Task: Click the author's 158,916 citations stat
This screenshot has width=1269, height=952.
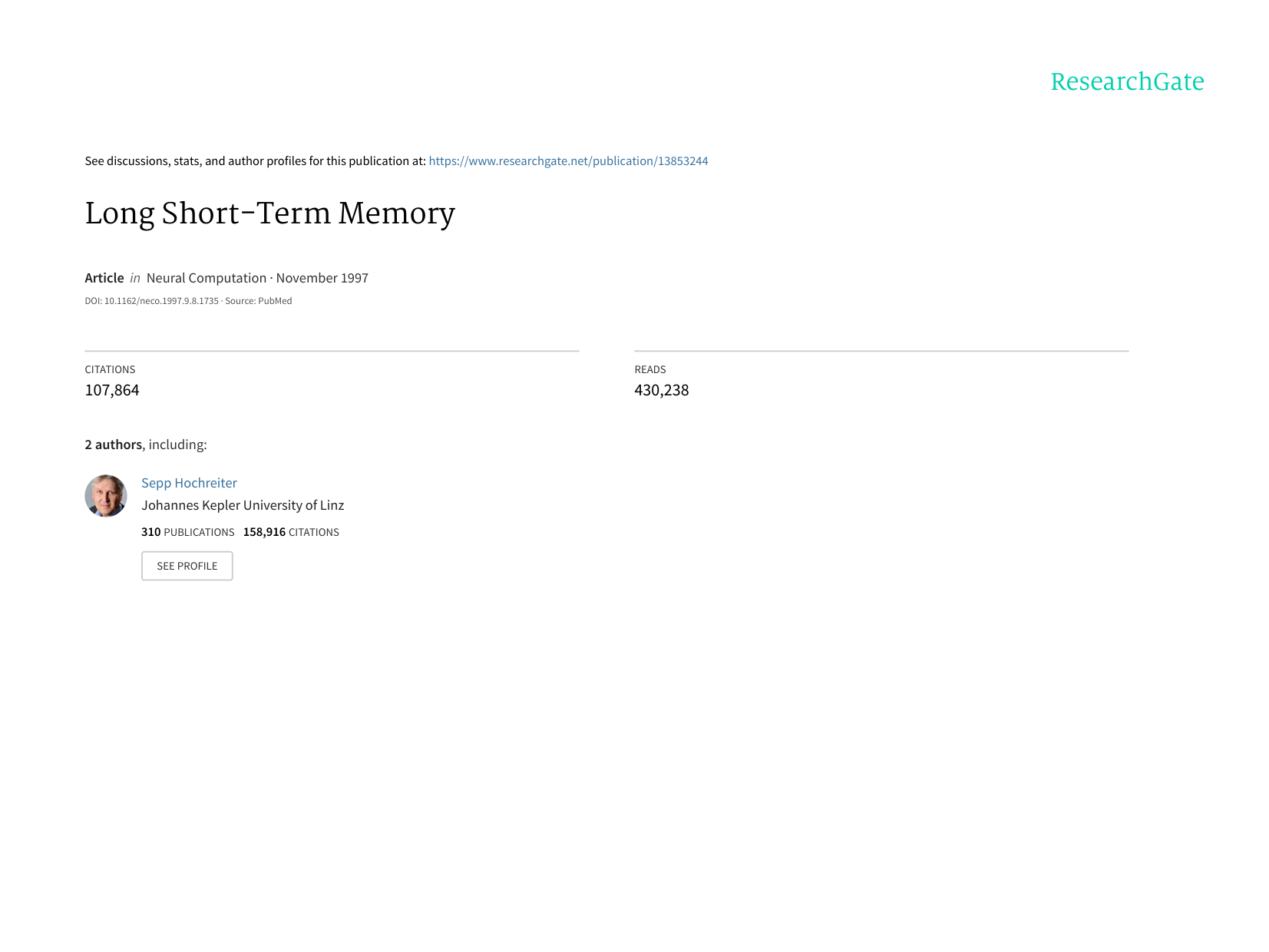Action: coord(291,532)
